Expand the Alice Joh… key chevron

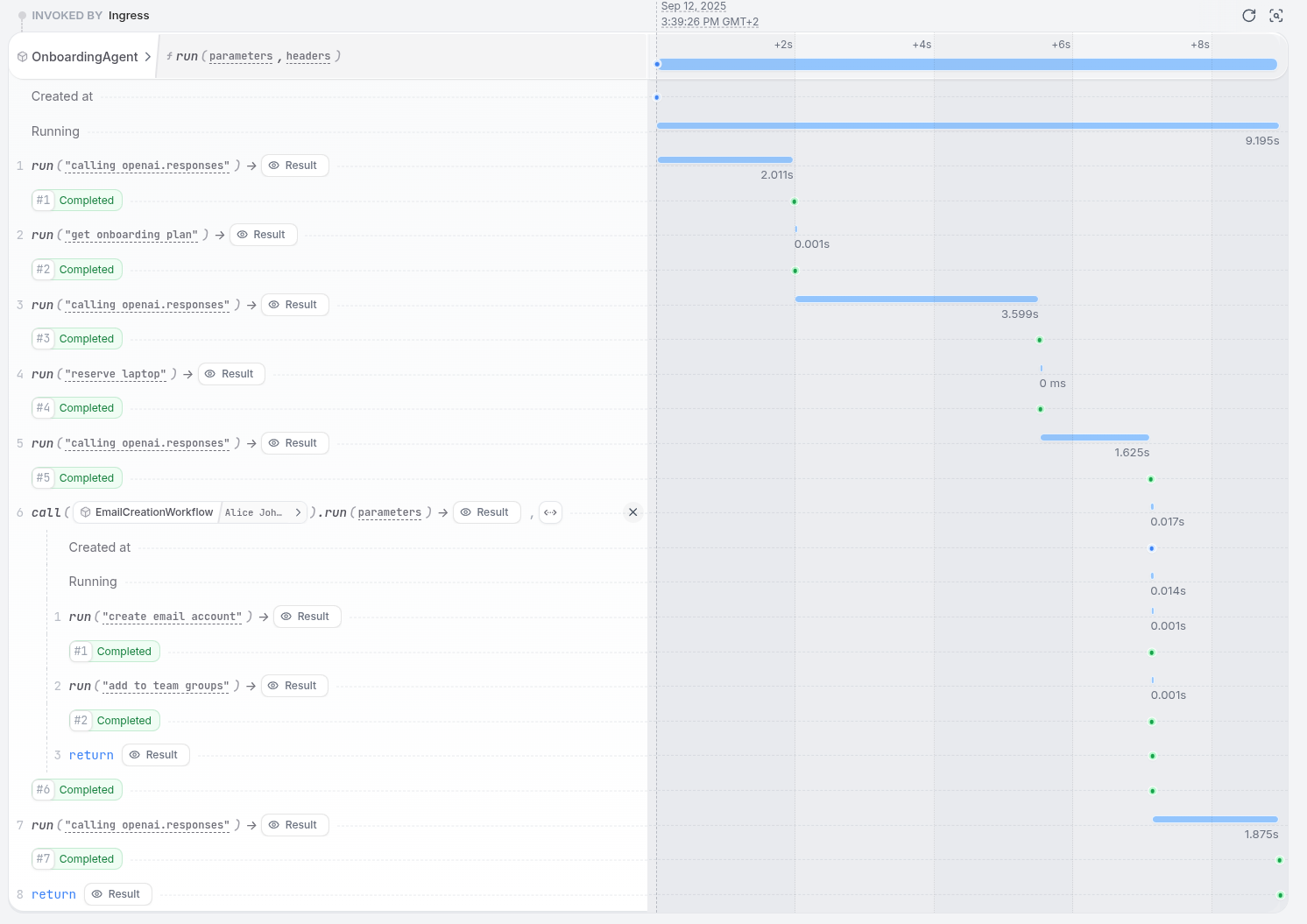tap(298, 512)
